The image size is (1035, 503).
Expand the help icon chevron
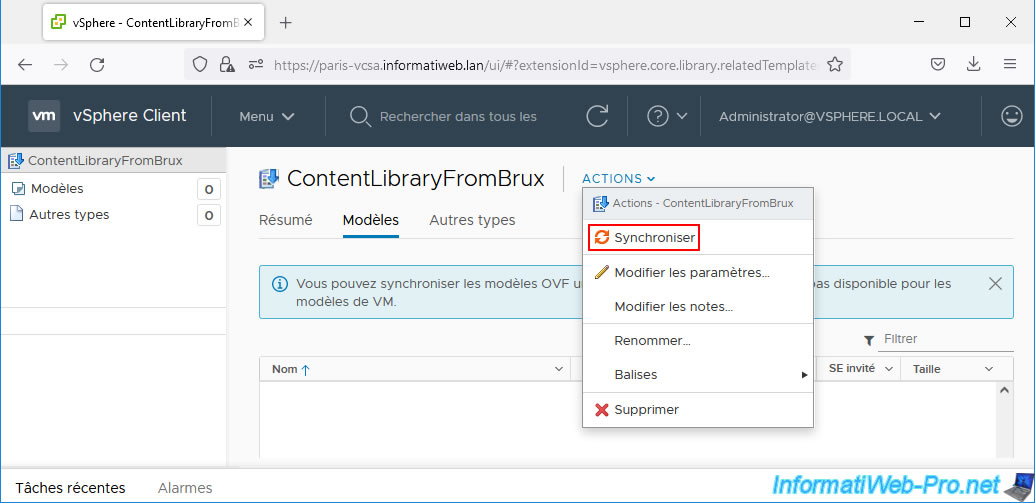[x=683, y=116]
